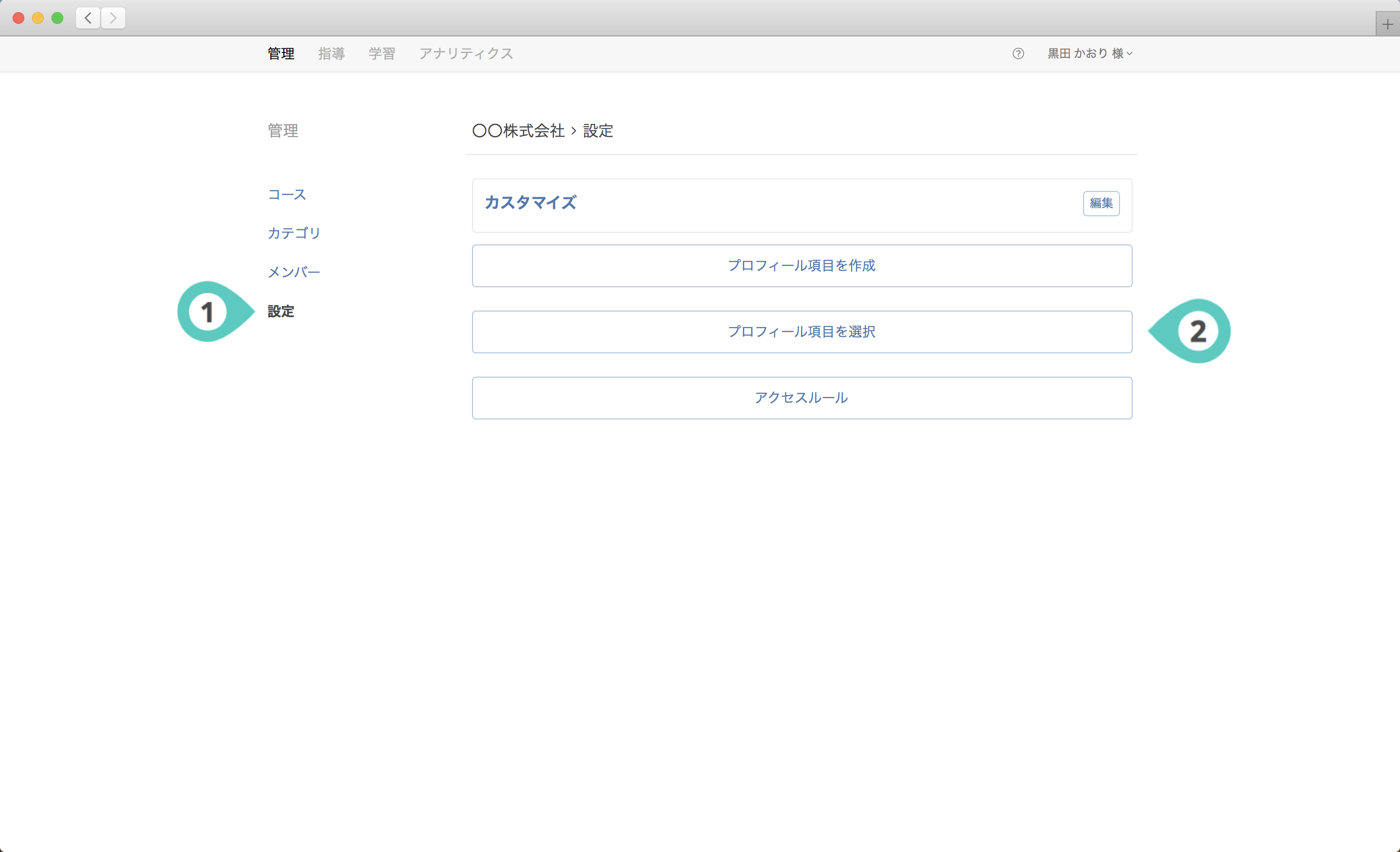This screenshot has height=852, width=1400.
Task: Click the help question mark icon
Action: click(1017, 53)
